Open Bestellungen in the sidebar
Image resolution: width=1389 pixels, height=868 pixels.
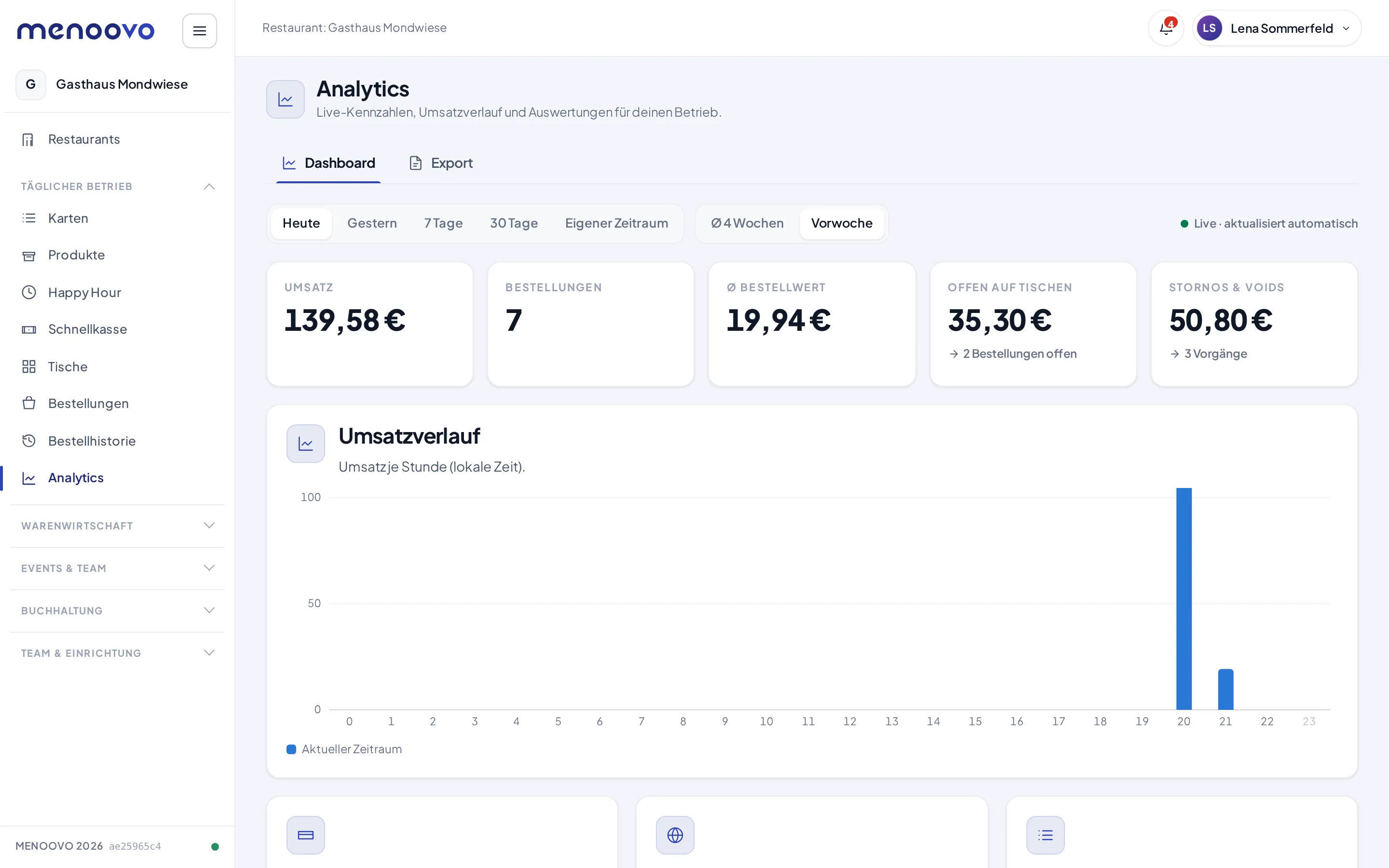[x=117, y=404]
